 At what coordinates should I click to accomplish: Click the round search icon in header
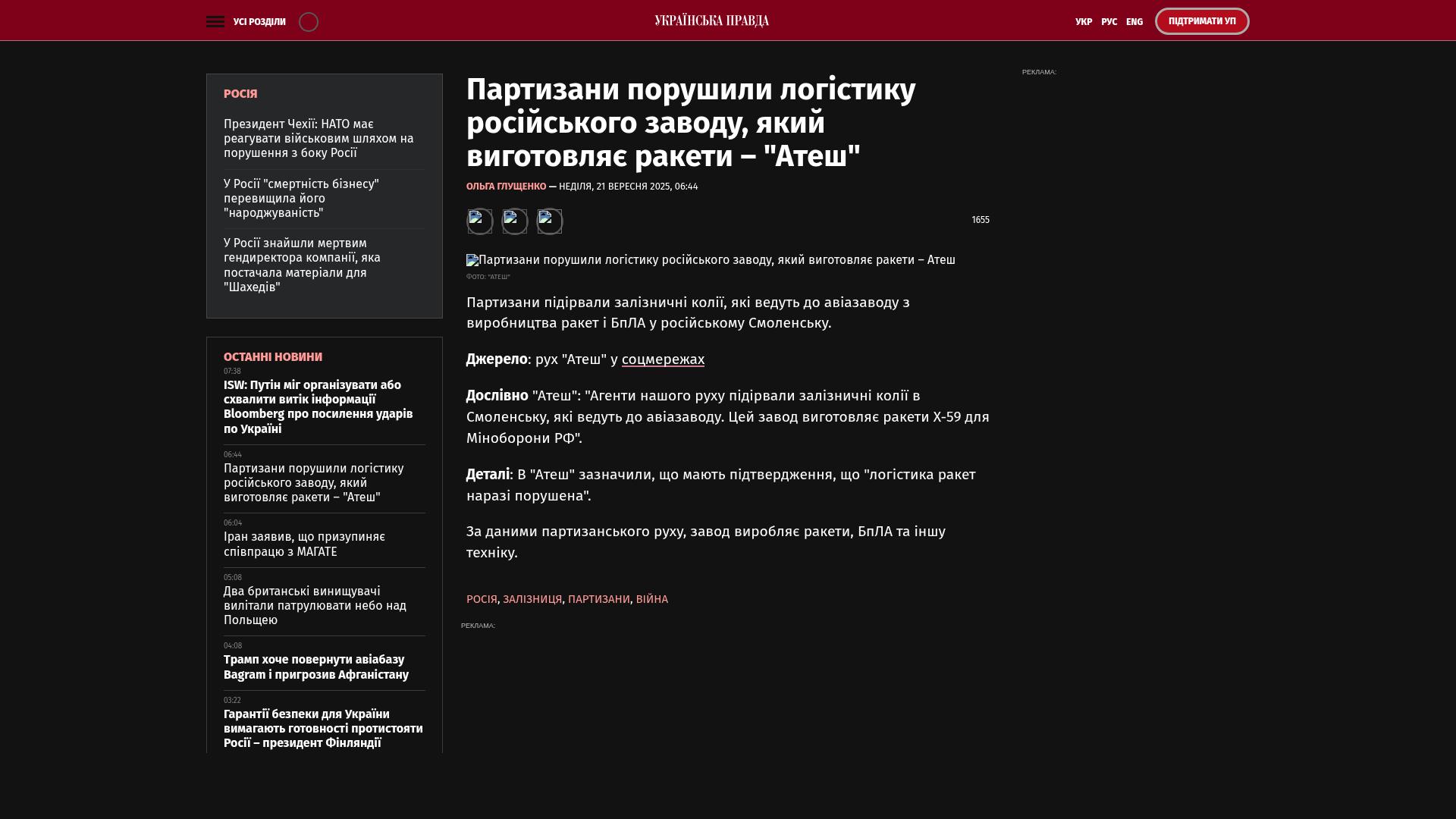click(x=309, y=22)
